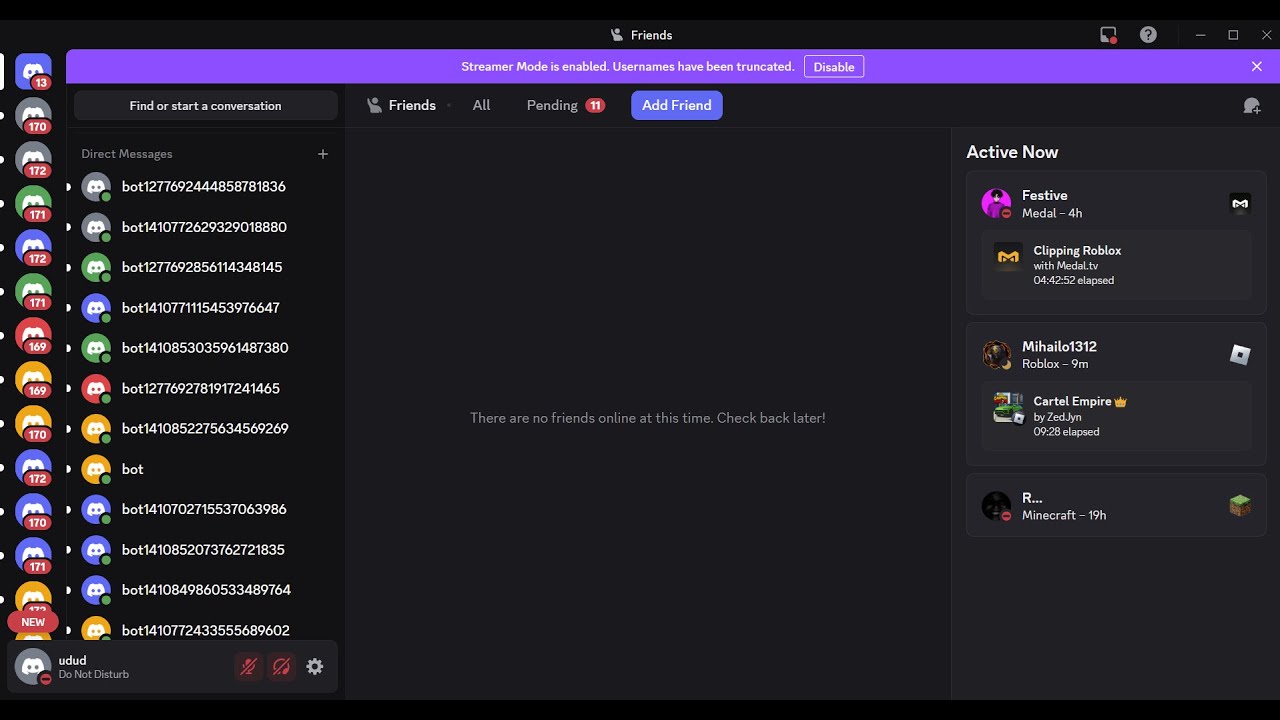
Task: Click the Cartel Empire title text
Action: pos(1073,401)
